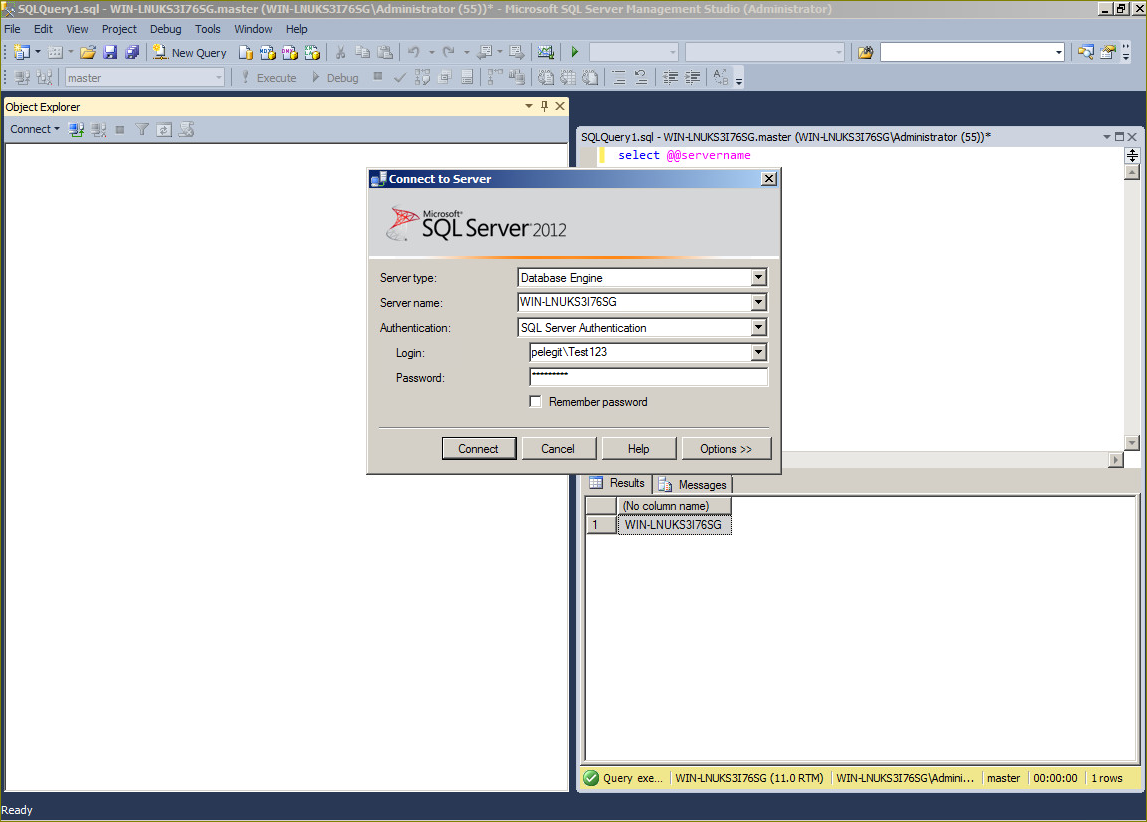Open the Server type dropdown
The height and width of the screenshot is (822, 1147).
(759, 277)
